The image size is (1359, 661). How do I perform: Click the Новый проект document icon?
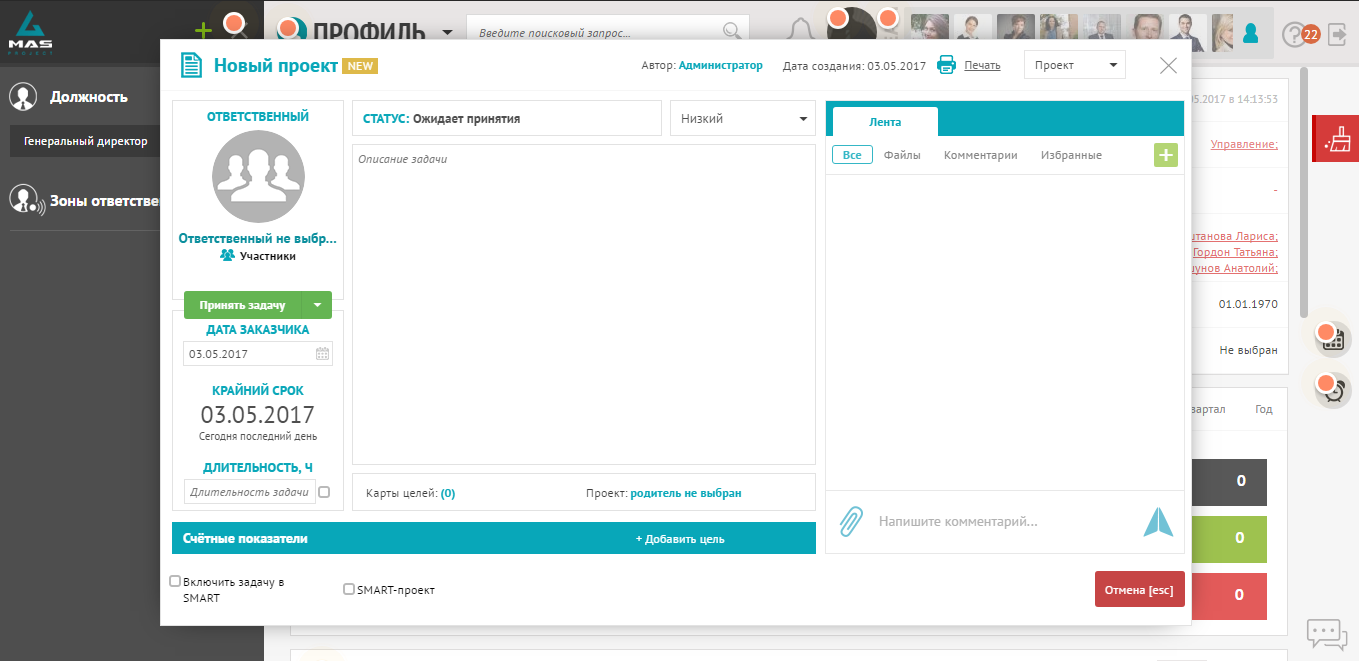191,66
